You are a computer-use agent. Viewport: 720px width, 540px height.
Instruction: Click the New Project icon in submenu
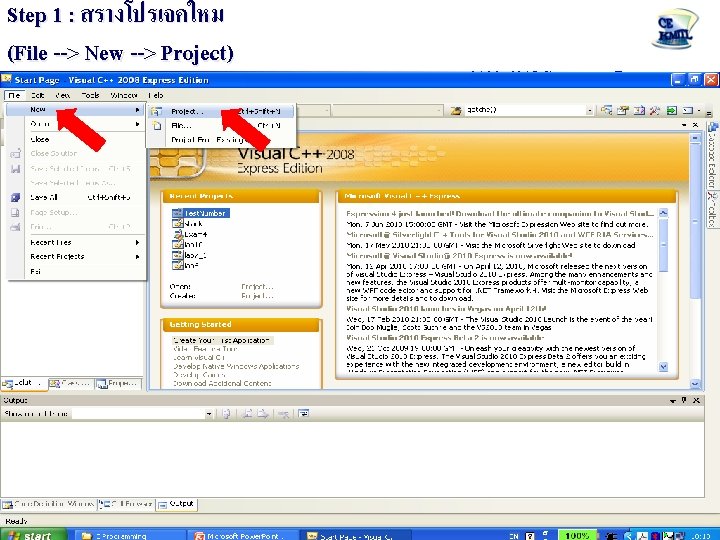(157, 112)
